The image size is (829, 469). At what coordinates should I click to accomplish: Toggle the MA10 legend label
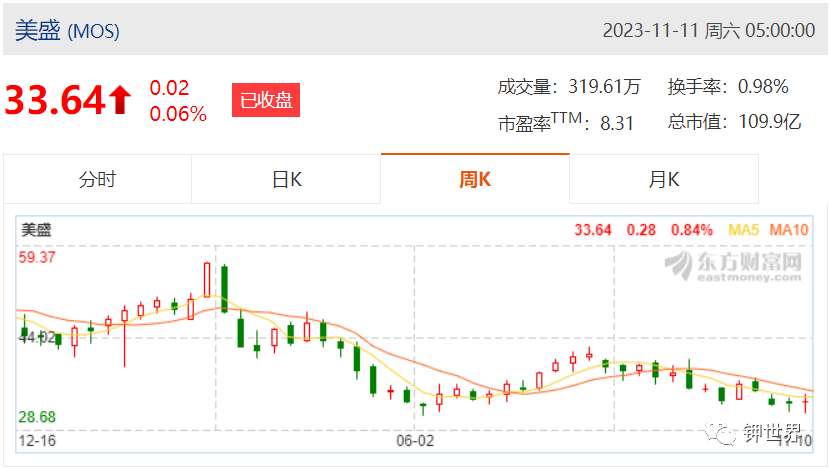[789, 230]
